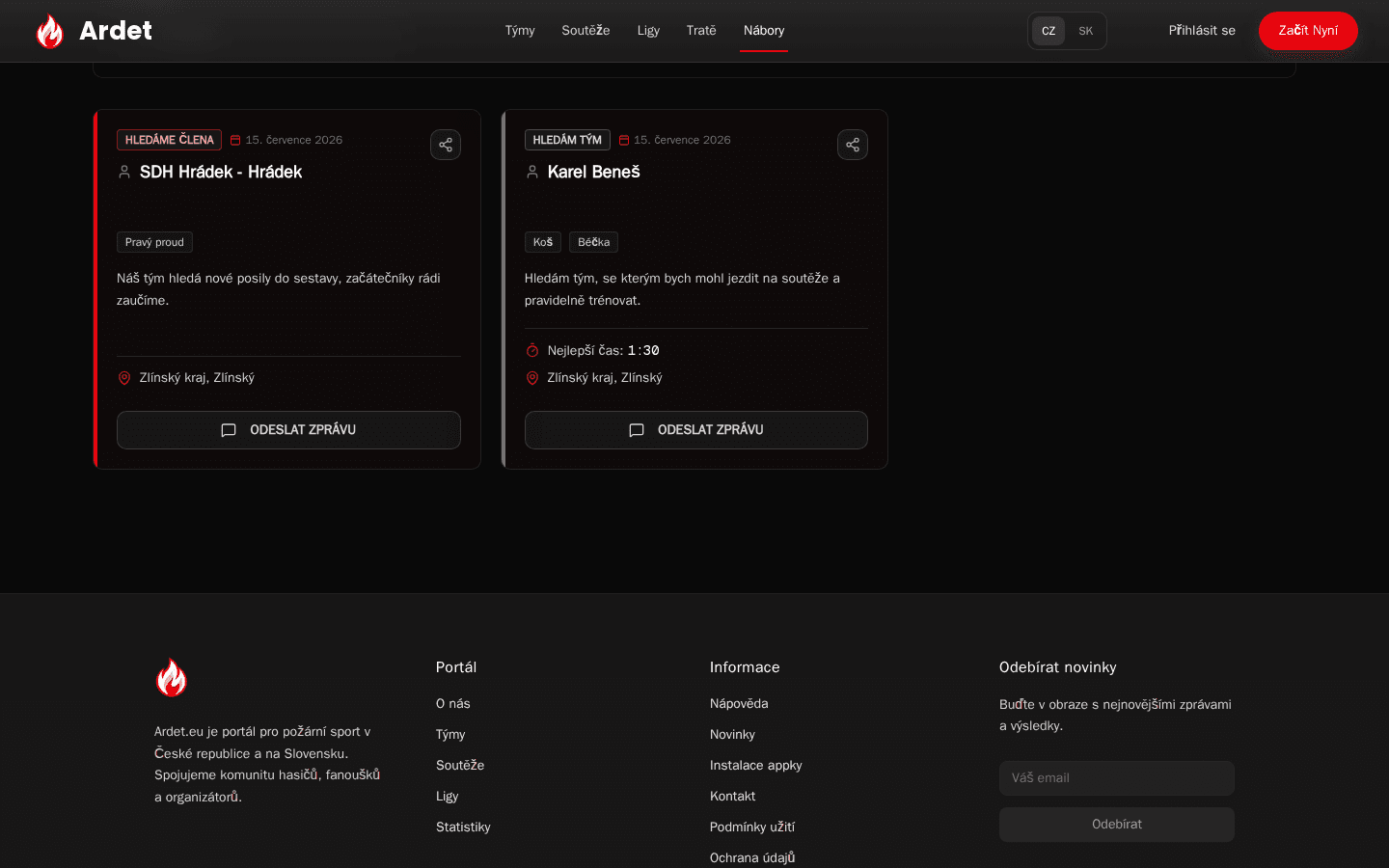Click stopwatch icon next to Nejlepší čas
Viewport: 1389px width, 868px height.
(x=532, y=350)
